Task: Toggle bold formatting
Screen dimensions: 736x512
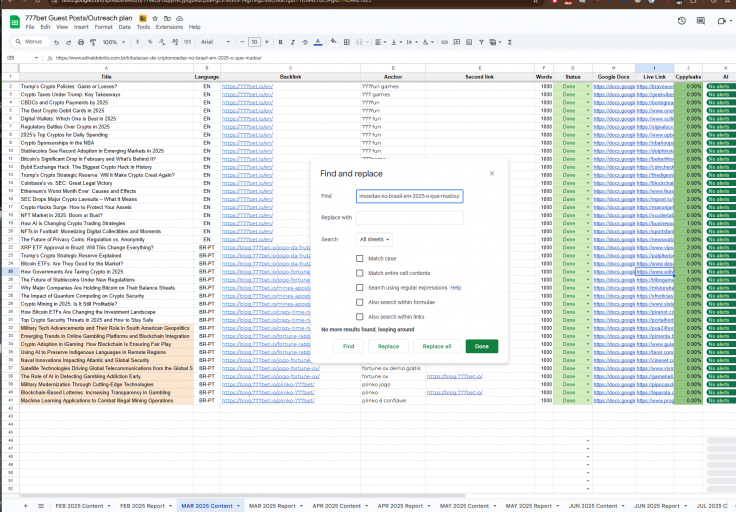Action: pyautogui.click(x=280, y=42)
